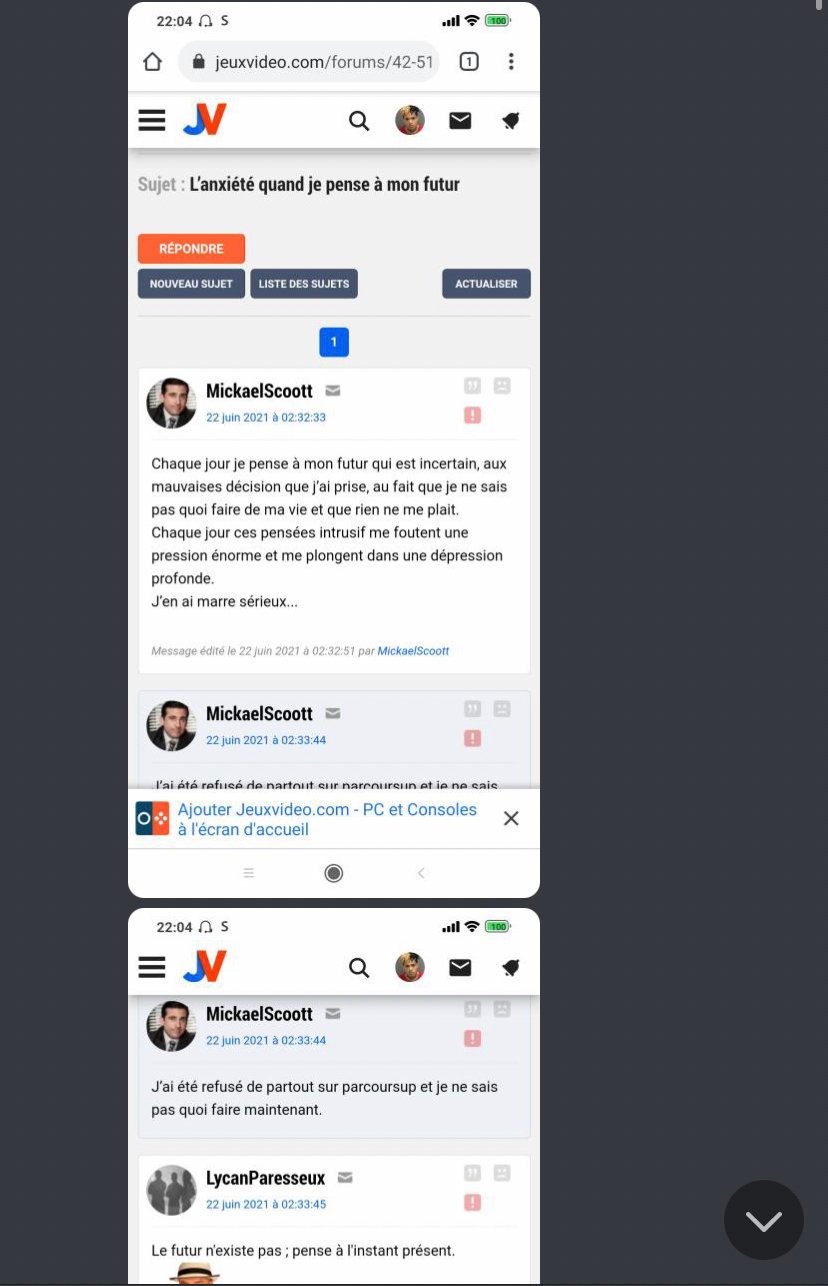The width and height of the screenshot is (828, 1286).
Task: Tap browser home icon beside the address bar
Action: [152, 62]
